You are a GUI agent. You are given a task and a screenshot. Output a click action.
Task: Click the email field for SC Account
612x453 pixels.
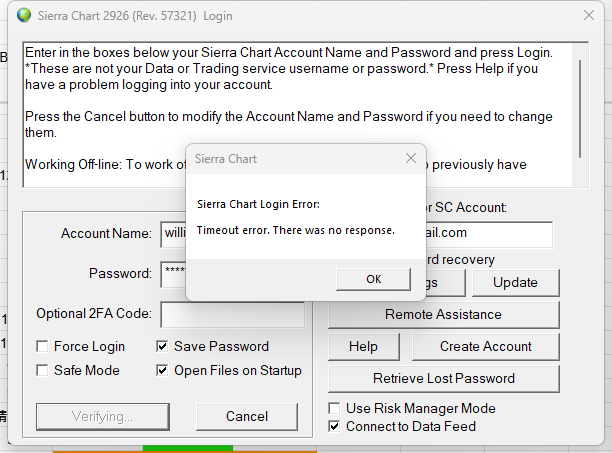click(x=489, y=234)
